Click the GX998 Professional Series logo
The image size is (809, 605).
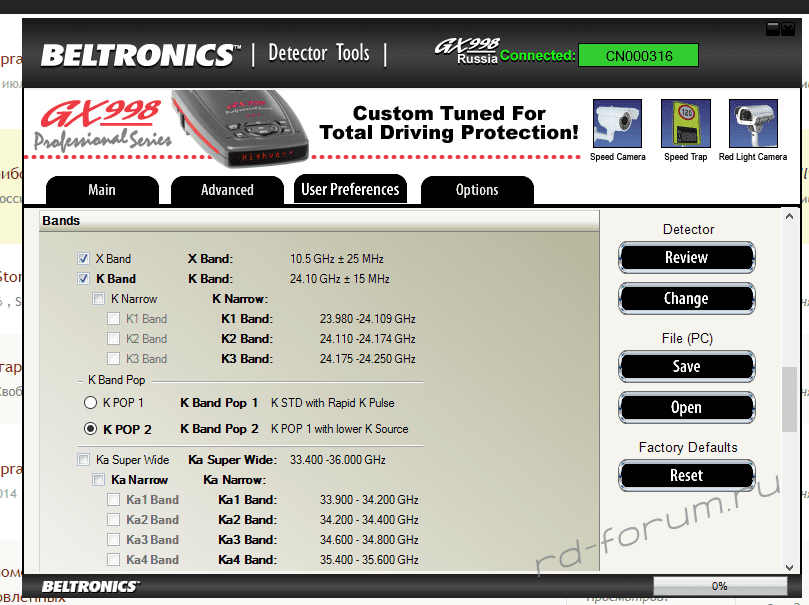tap(102, 125)
